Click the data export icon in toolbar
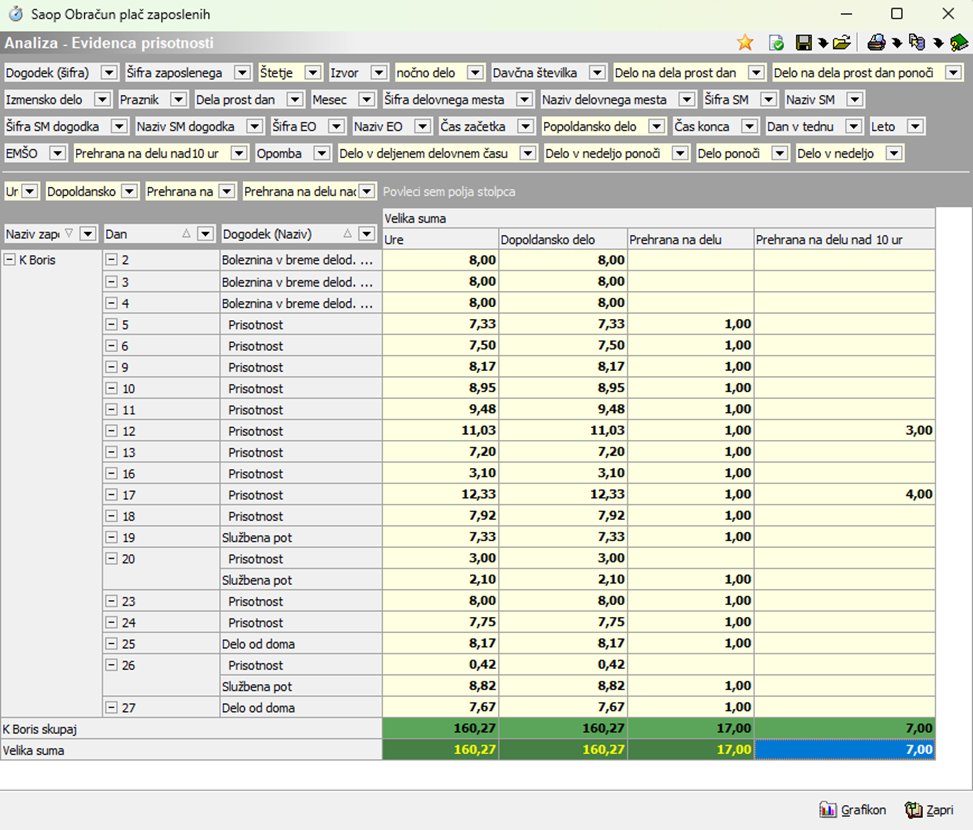The width and height of the screenshot is (973, 830). (x=917, y=43)
